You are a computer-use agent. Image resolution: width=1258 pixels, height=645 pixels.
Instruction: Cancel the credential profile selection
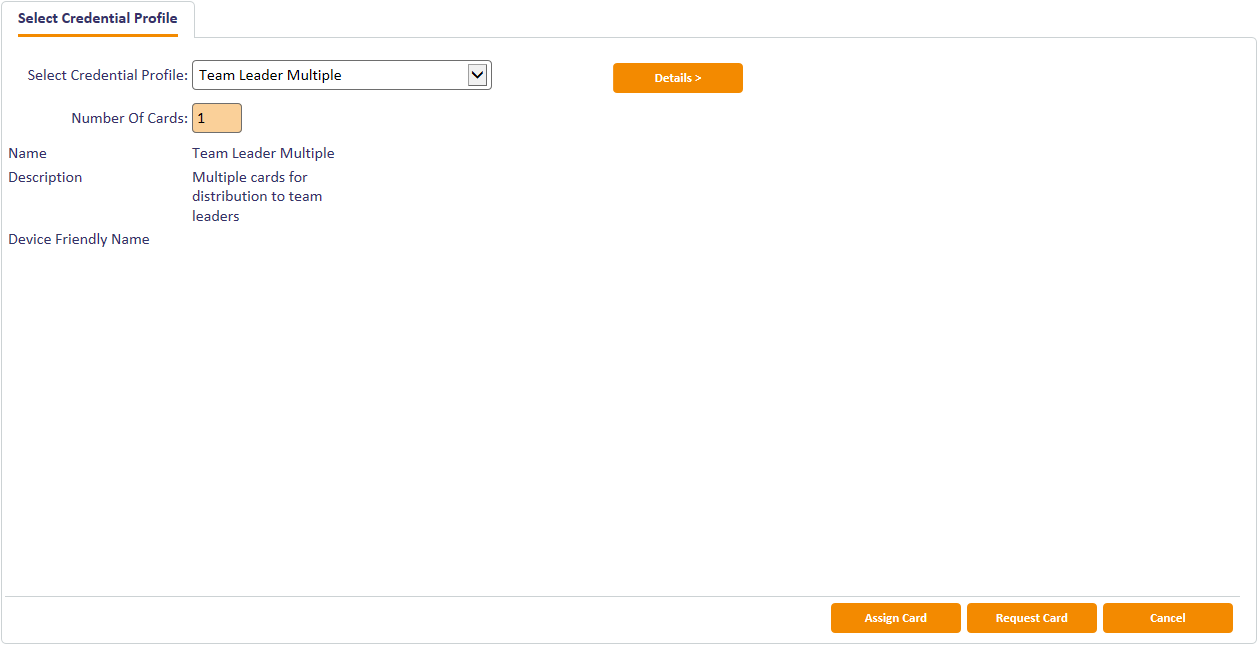click(x=1167, y=618)
